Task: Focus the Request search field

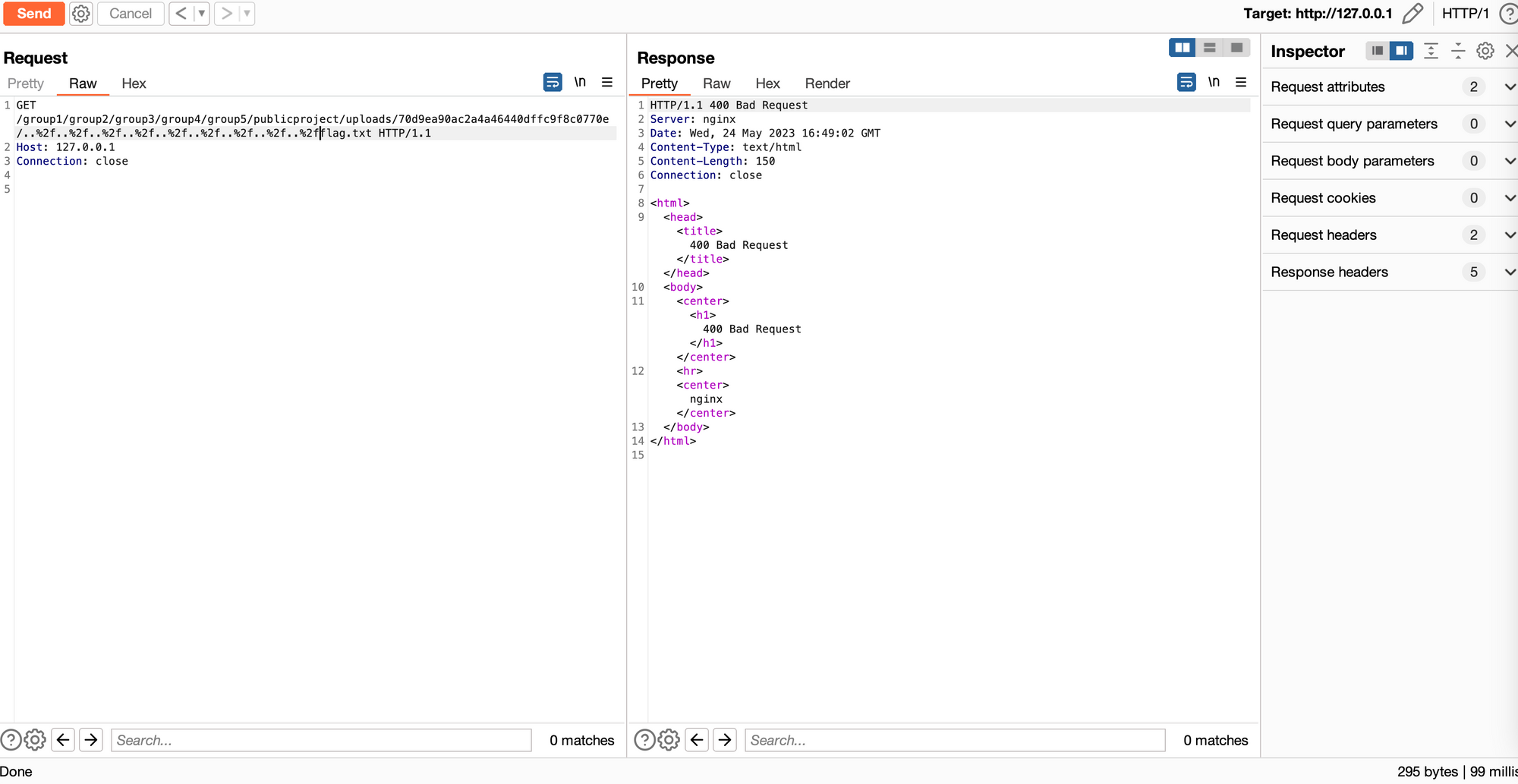Action: point(321,740)
